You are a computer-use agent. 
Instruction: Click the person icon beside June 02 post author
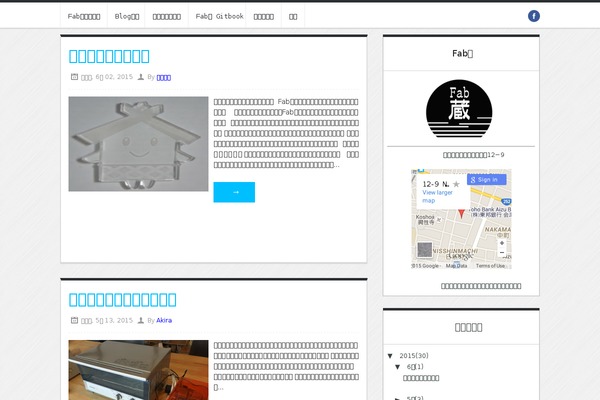[141, 77]
